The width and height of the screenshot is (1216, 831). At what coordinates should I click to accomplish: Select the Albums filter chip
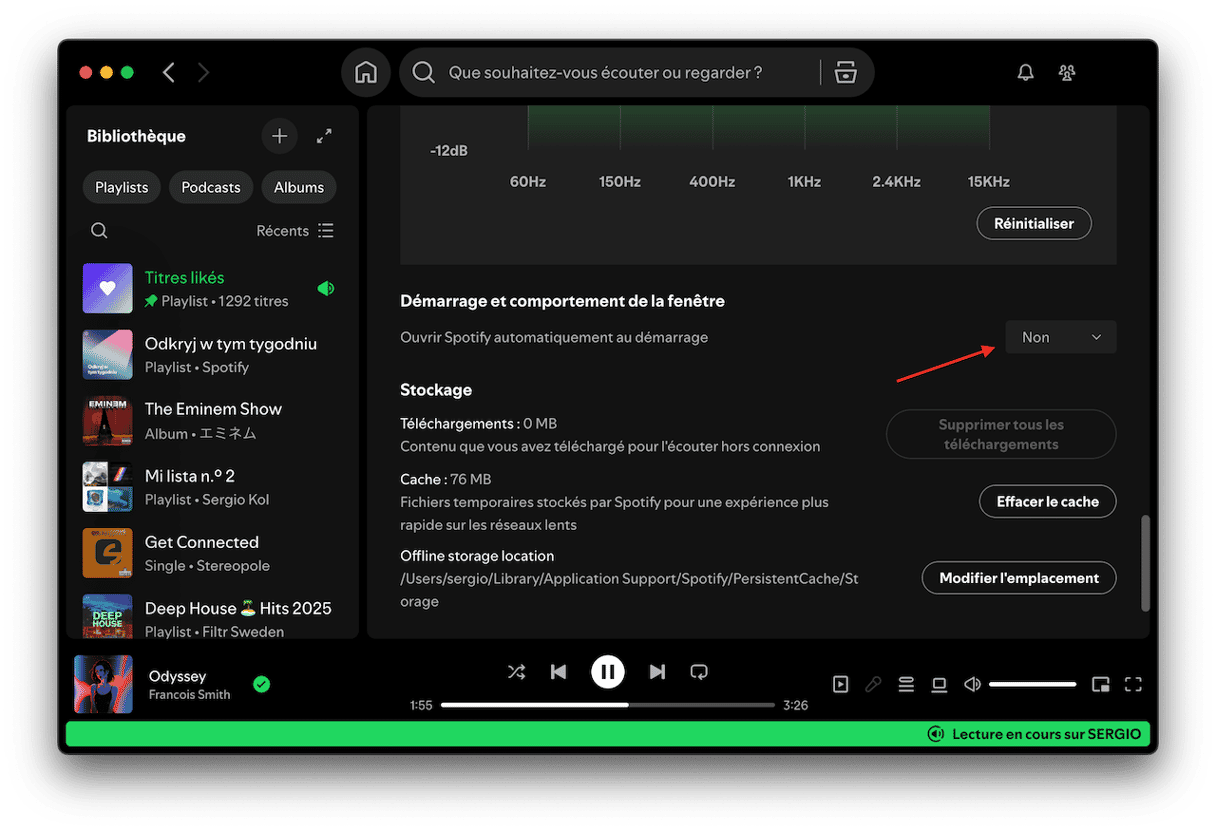(298, 187)
